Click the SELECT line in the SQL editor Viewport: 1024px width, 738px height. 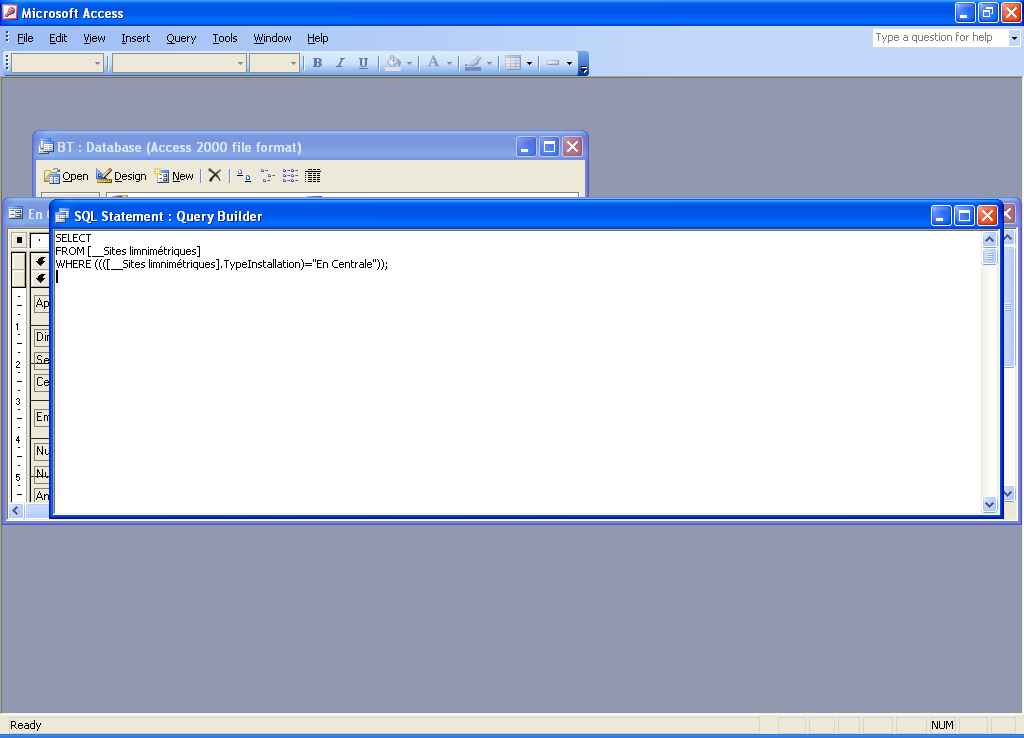73,238
